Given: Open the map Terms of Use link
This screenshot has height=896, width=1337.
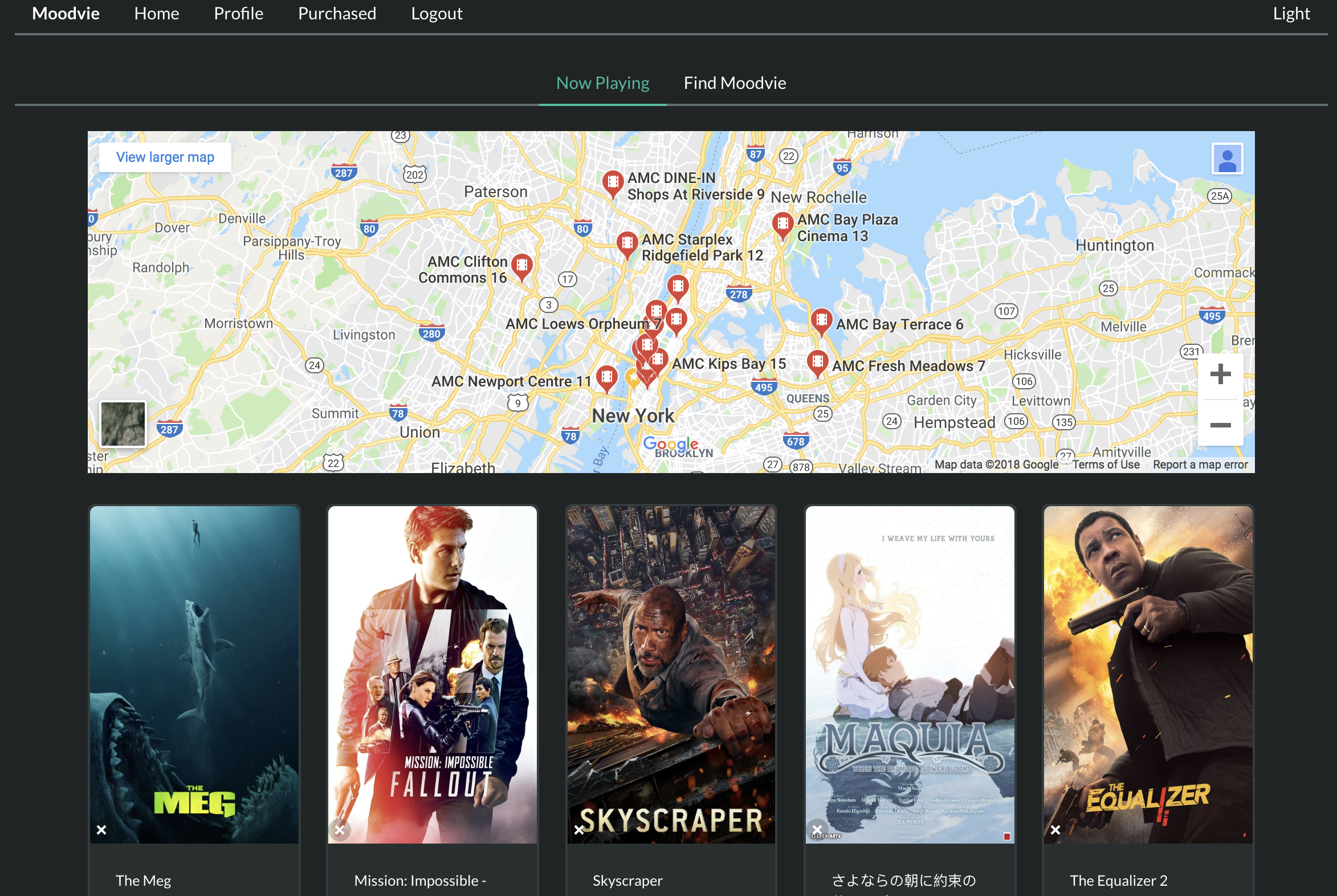Looking at the screenshot, I should tap(1106, 465).
